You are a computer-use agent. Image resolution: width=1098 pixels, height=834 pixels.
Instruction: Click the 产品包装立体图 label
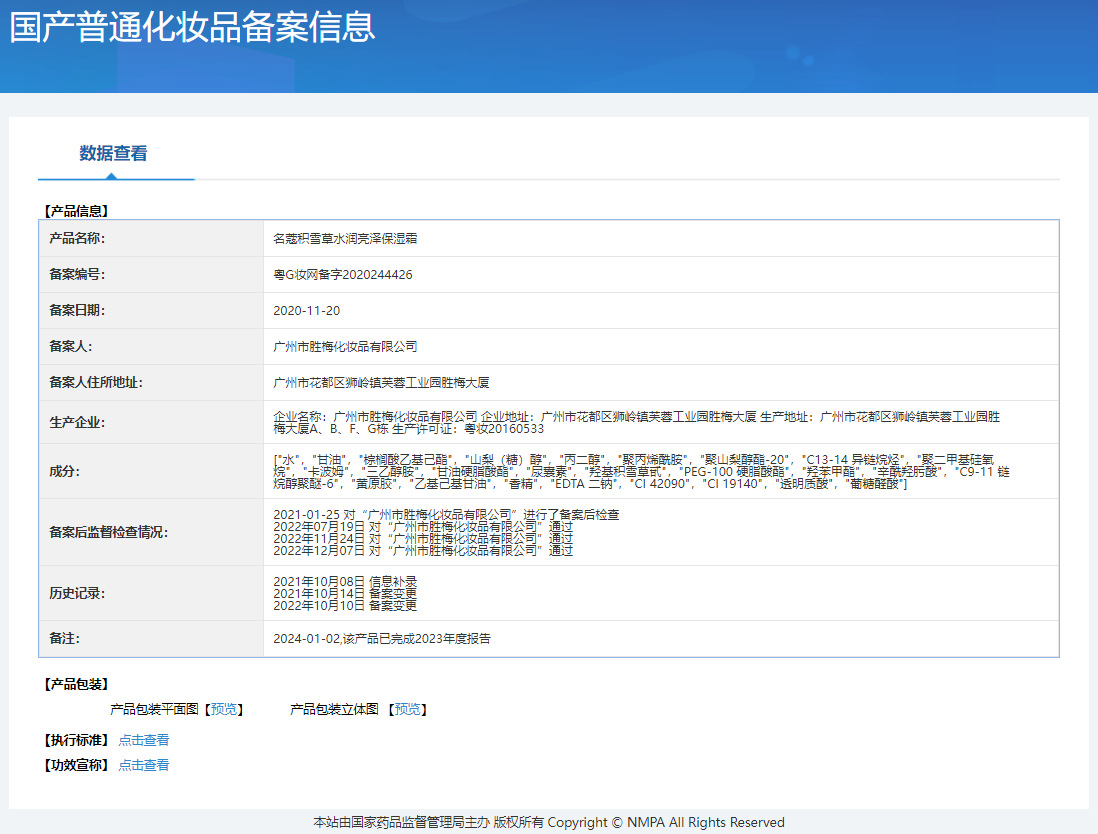[x=334, y=709]
